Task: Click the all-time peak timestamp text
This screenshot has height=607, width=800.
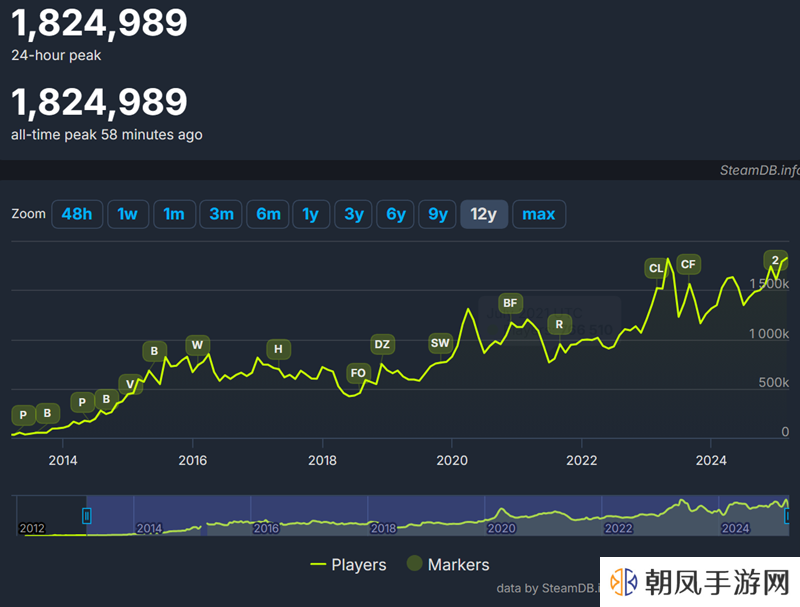Action: point(107,135)
